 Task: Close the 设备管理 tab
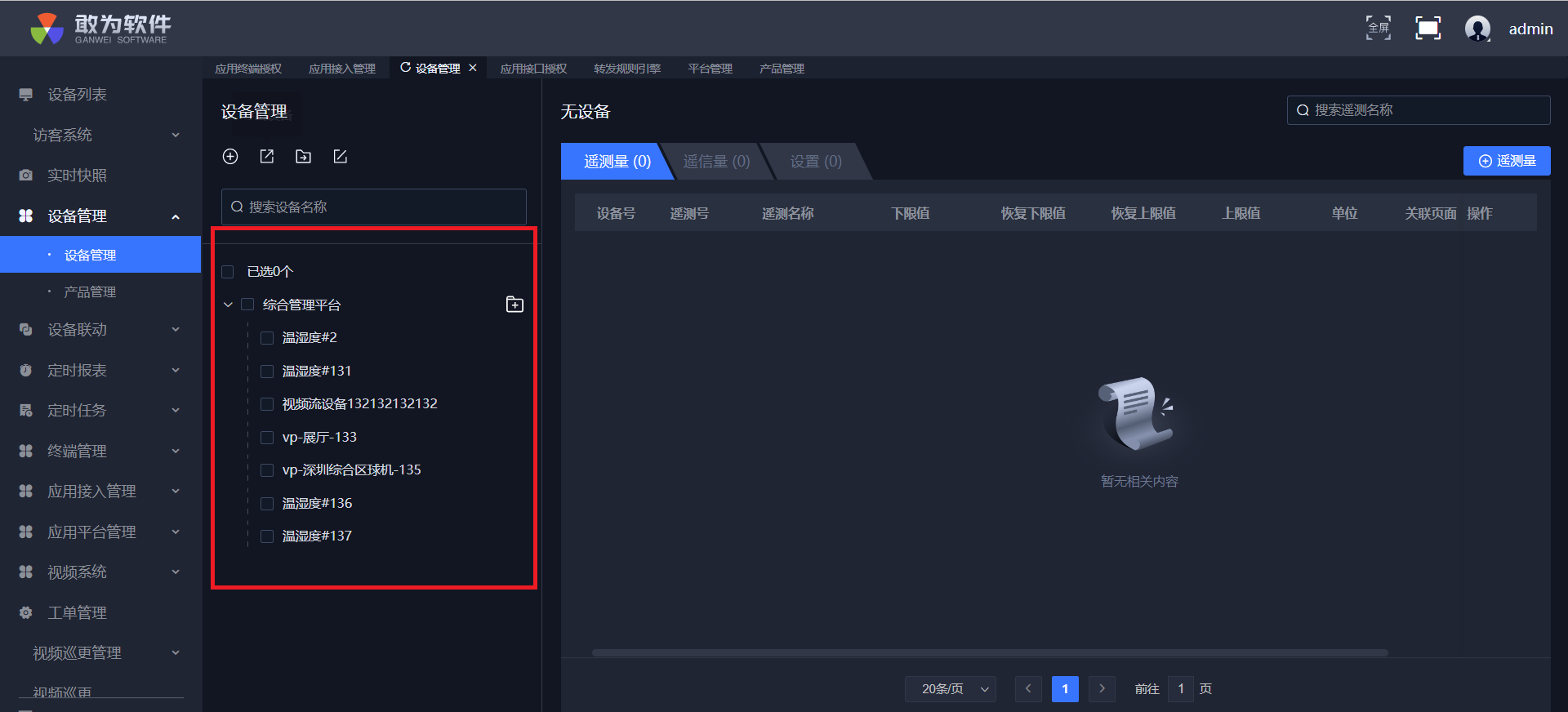[x=473, y=68]
